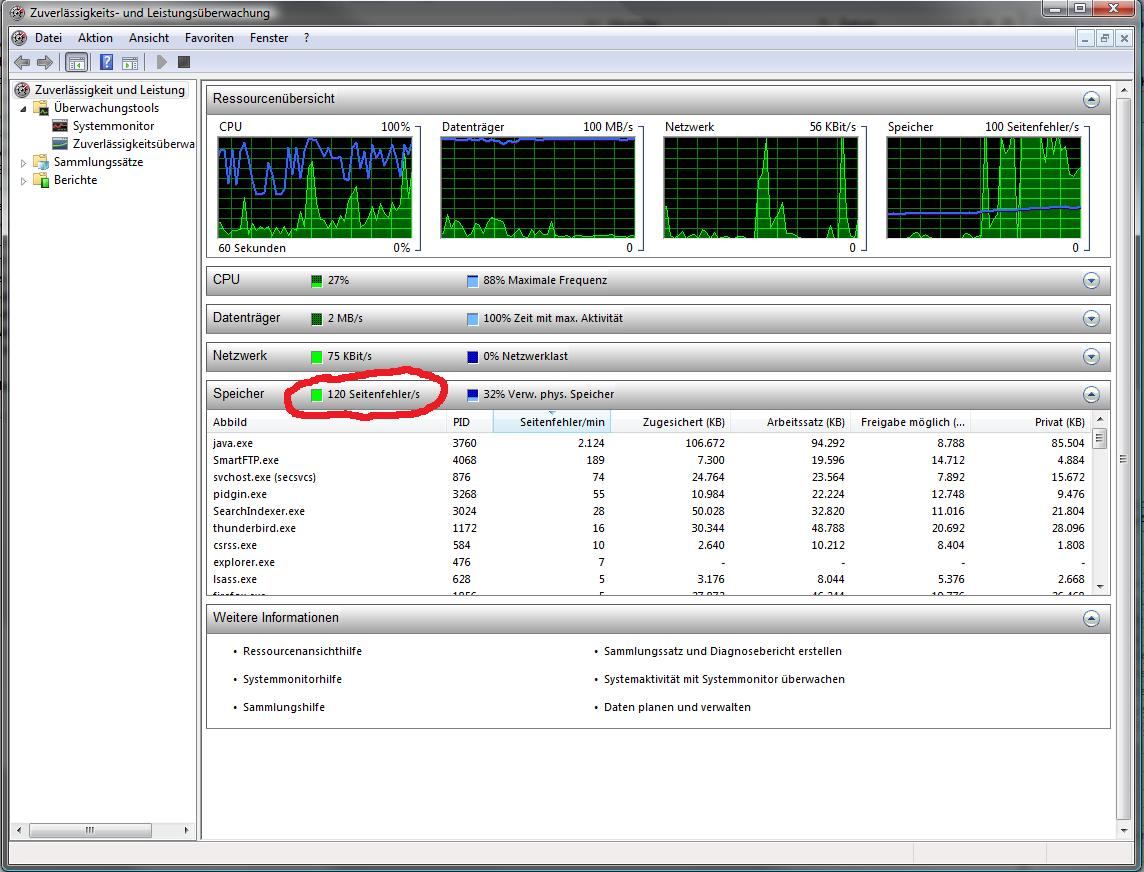Sort by the Zugesichert (KB) column header
The width and height of the screenshot is (1144, 872).
(670, 422)
